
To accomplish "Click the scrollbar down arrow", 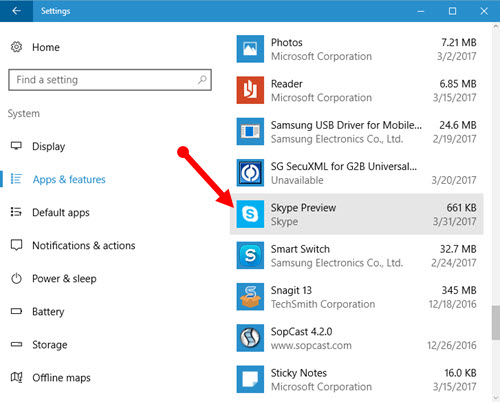I will click(x=496, y=397).
